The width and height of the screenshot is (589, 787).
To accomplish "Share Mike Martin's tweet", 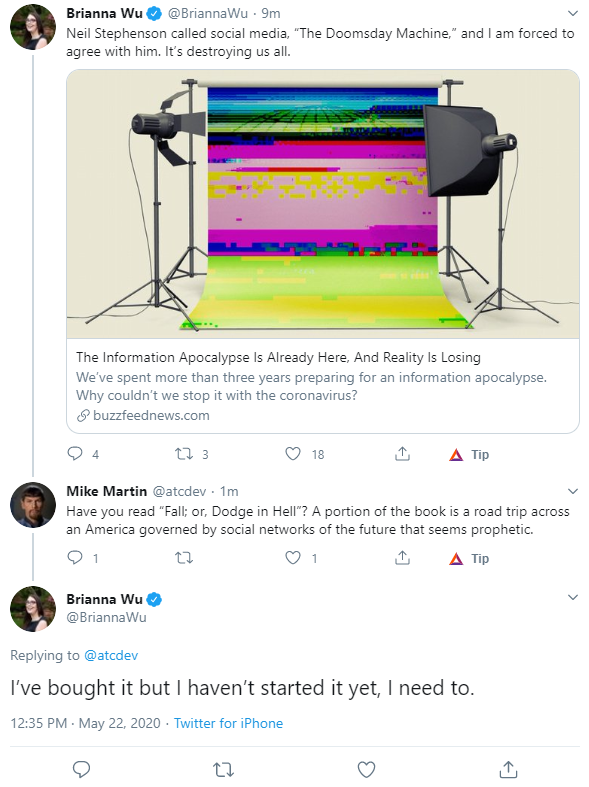I will (402, 558).
